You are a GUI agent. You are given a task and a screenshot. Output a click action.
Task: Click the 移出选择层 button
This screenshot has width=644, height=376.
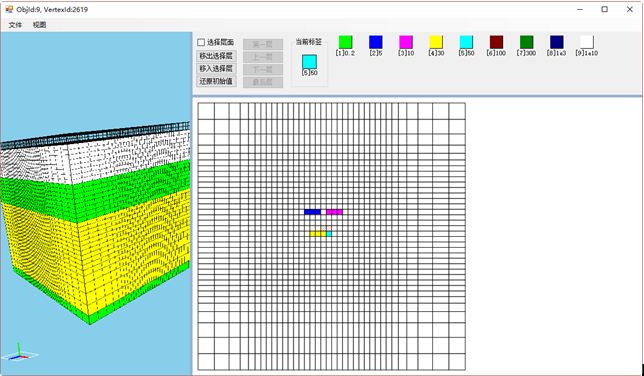click(x=216, y=56)
